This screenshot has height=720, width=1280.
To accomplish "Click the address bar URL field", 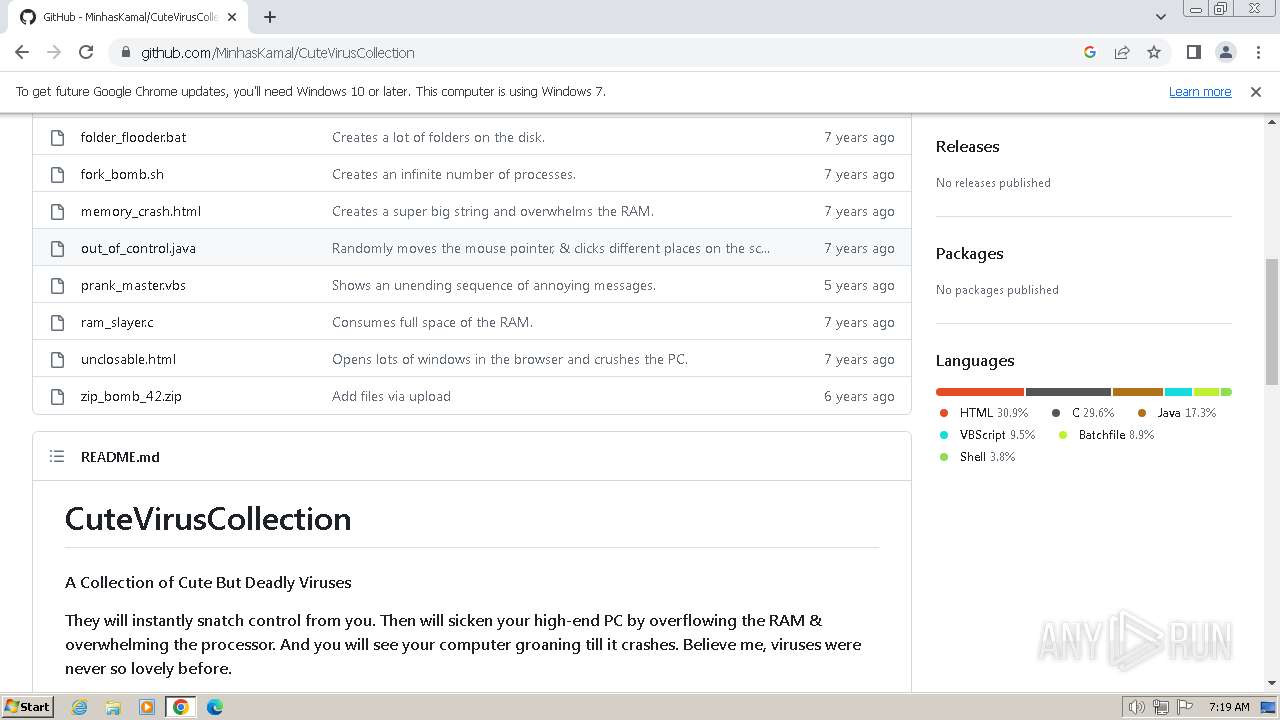I will pos(600,52).
